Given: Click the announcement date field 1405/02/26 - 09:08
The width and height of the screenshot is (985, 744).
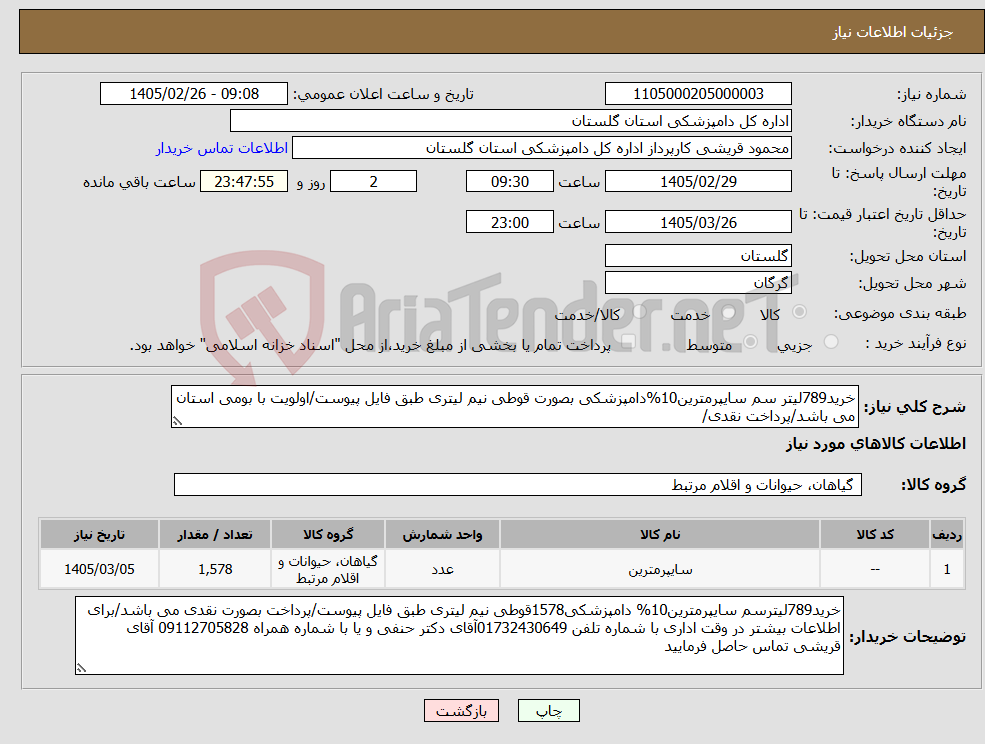Looking at the screenshot, I should tap(193, 94).
